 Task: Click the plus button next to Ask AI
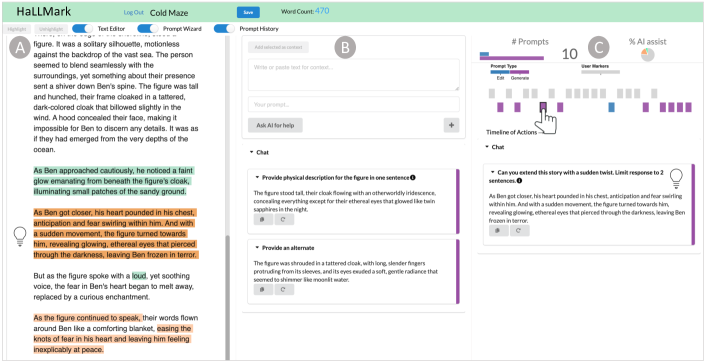tap(451, 125)
